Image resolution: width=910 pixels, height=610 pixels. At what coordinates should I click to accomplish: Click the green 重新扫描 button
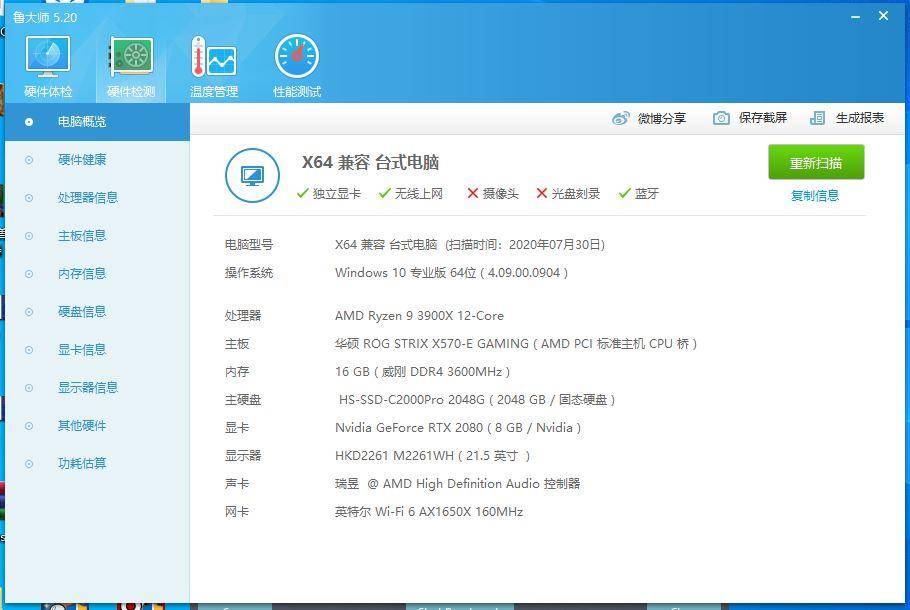click(x=816, y=163)
